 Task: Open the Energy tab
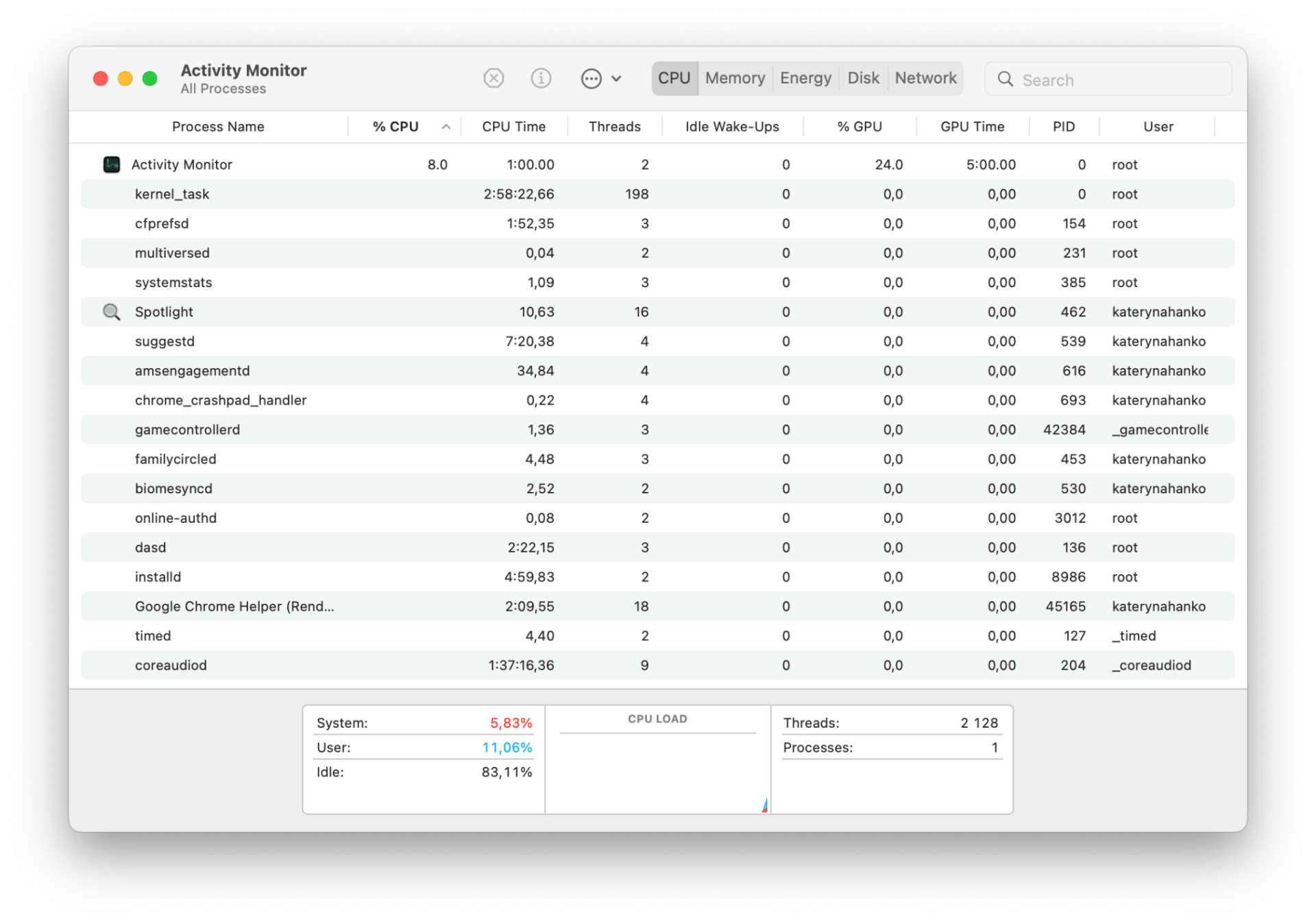click(805, 78)
